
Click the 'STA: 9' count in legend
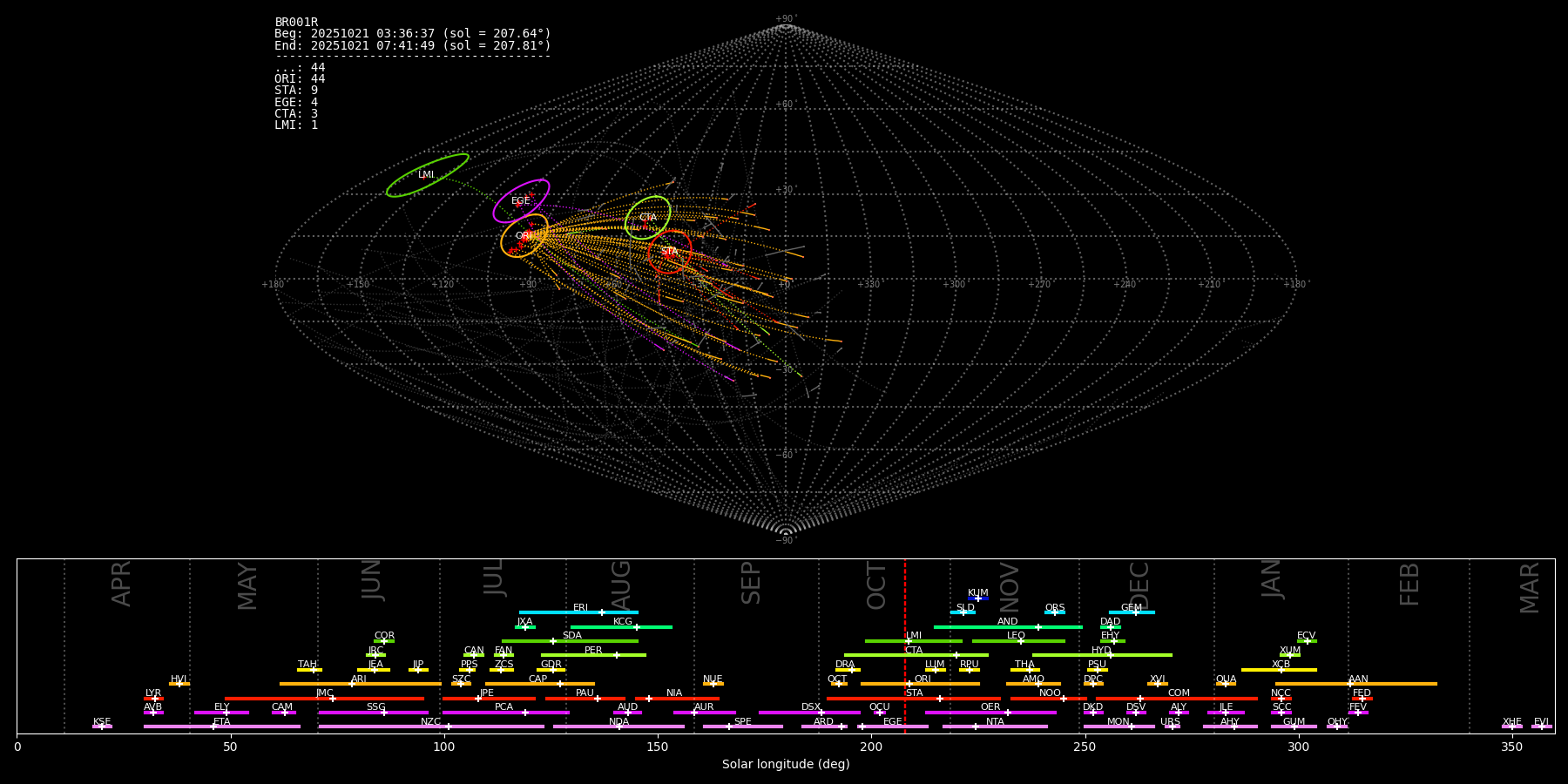(x=296, y=91)
